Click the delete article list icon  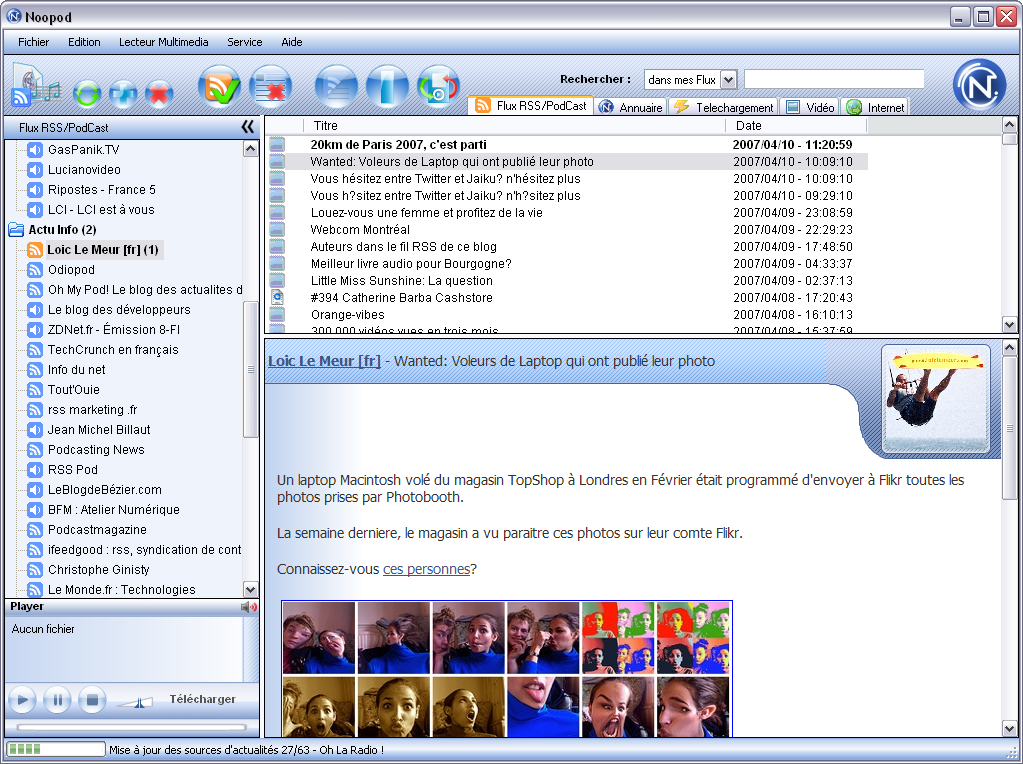coord(270,86)
